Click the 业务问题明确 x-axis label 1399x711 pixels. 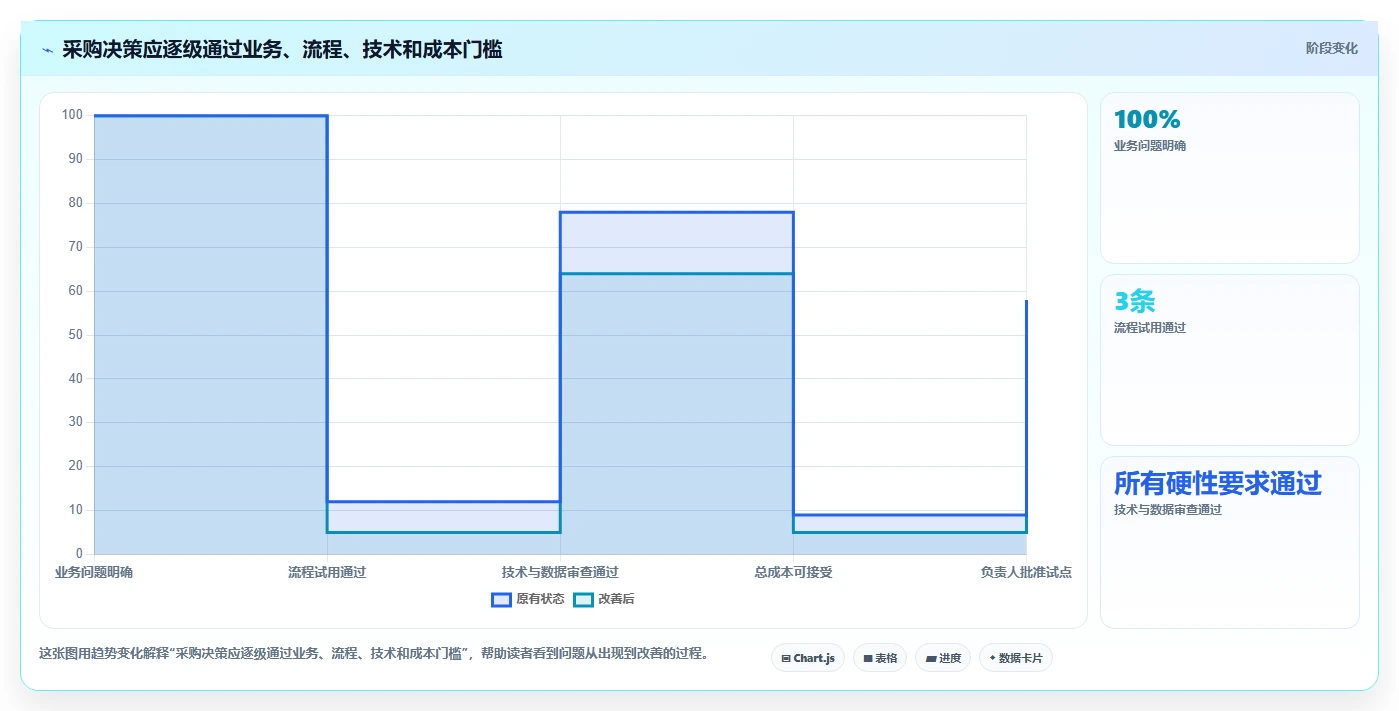[x=94, y=572]
